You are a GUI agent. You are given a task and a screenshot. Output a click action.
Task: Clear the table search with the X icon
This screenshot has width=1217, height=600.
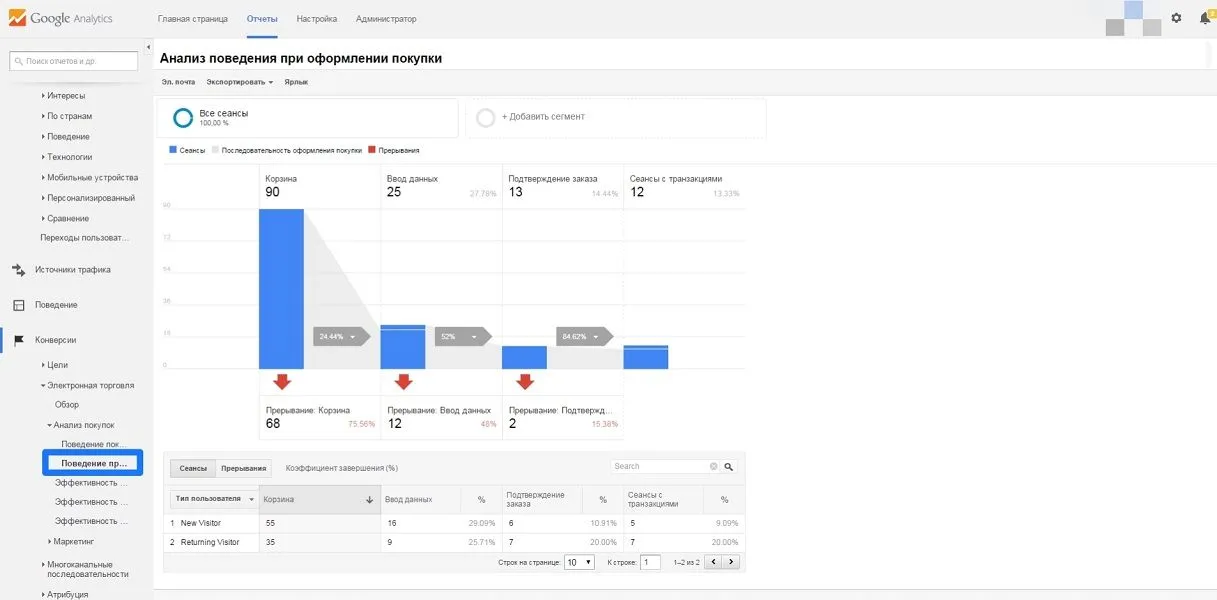point(714,466)
